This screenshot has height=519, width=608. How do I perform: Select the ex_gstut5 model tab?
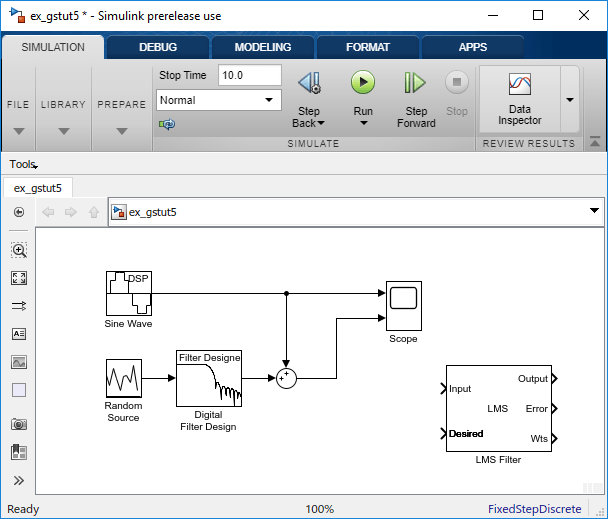coord(38,188)
